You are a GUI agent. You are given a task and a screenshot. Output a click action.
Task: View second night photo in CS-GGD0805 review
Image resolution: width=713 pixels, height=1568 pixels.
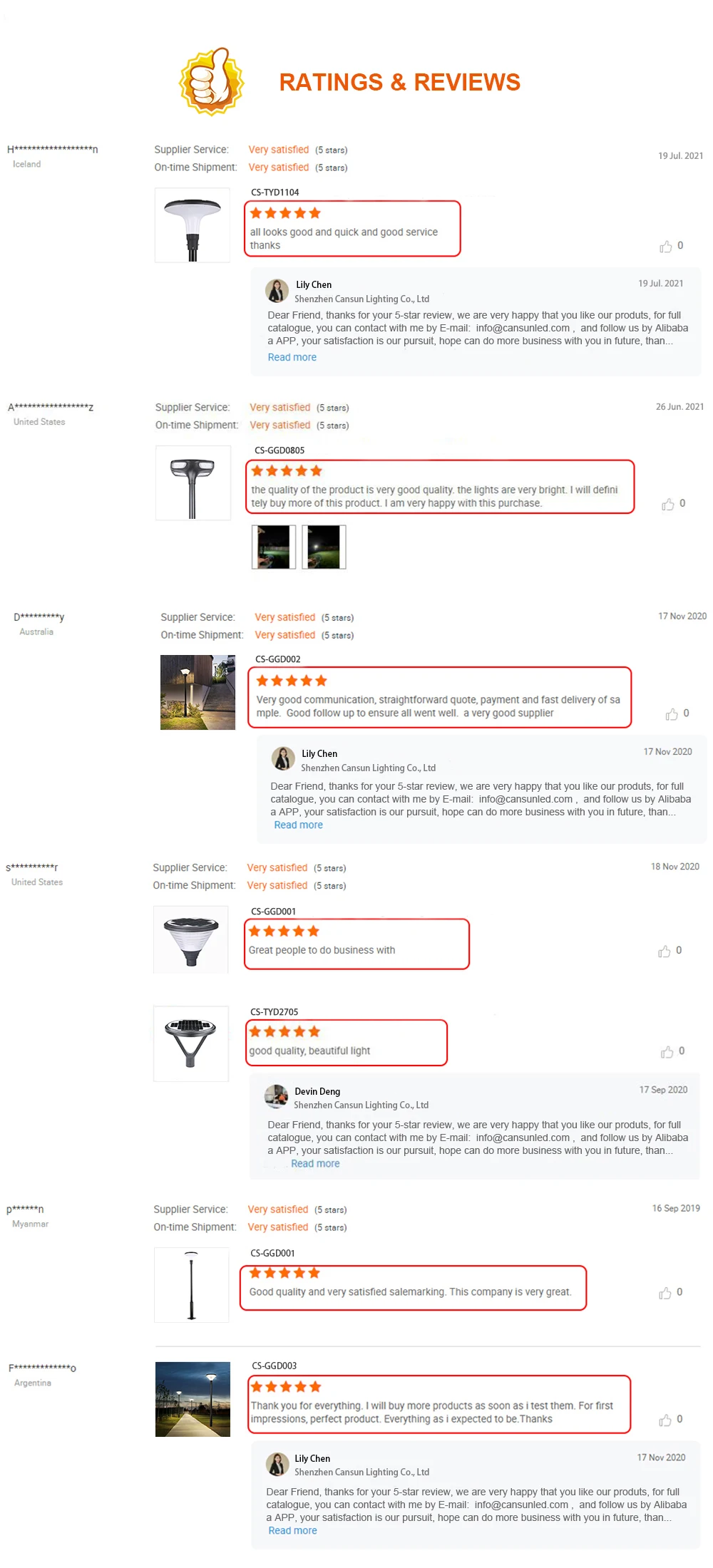[x=324, y=547]
